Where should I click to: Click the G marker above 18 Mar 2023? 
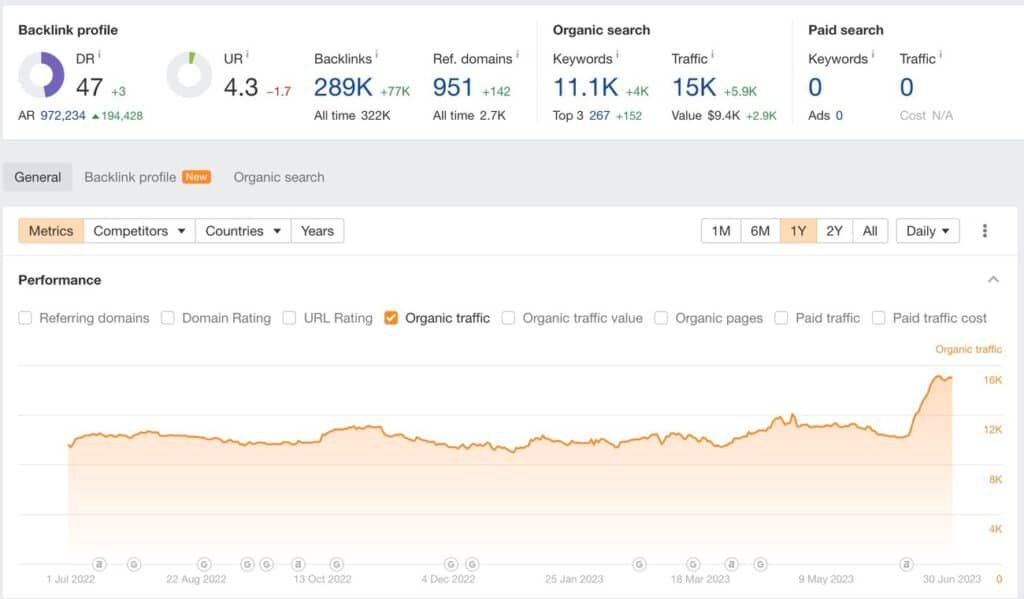click(x=694, y=564)
